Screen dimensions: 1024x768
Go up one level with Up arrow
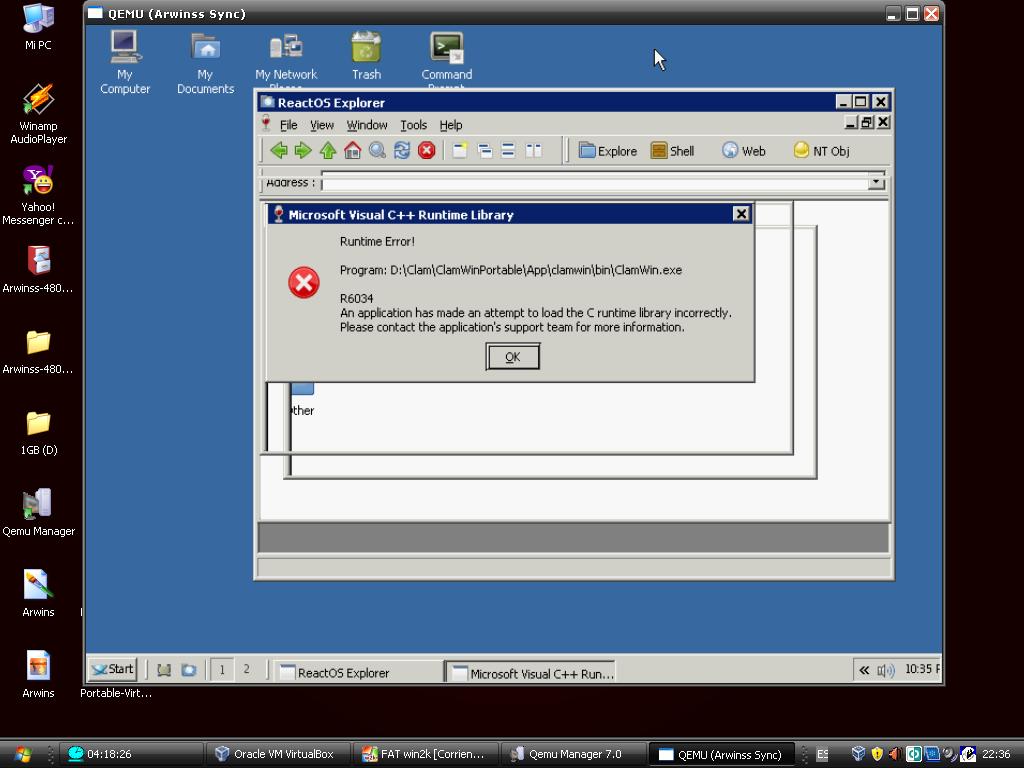coord(328,150)
